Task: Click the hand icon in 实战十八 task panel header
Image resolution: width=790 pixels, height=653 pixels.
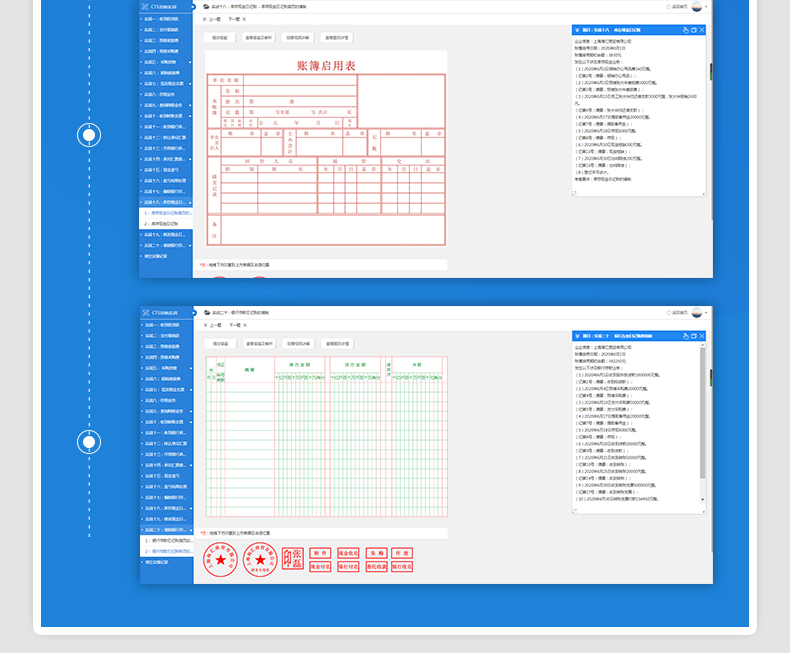Action: pyautogui.click(x=686, y=30)
